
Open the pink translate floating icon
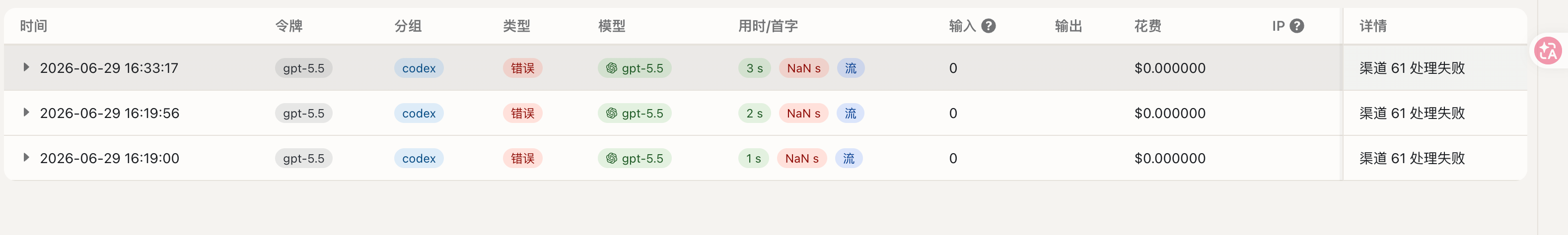tap(1548, 51)
